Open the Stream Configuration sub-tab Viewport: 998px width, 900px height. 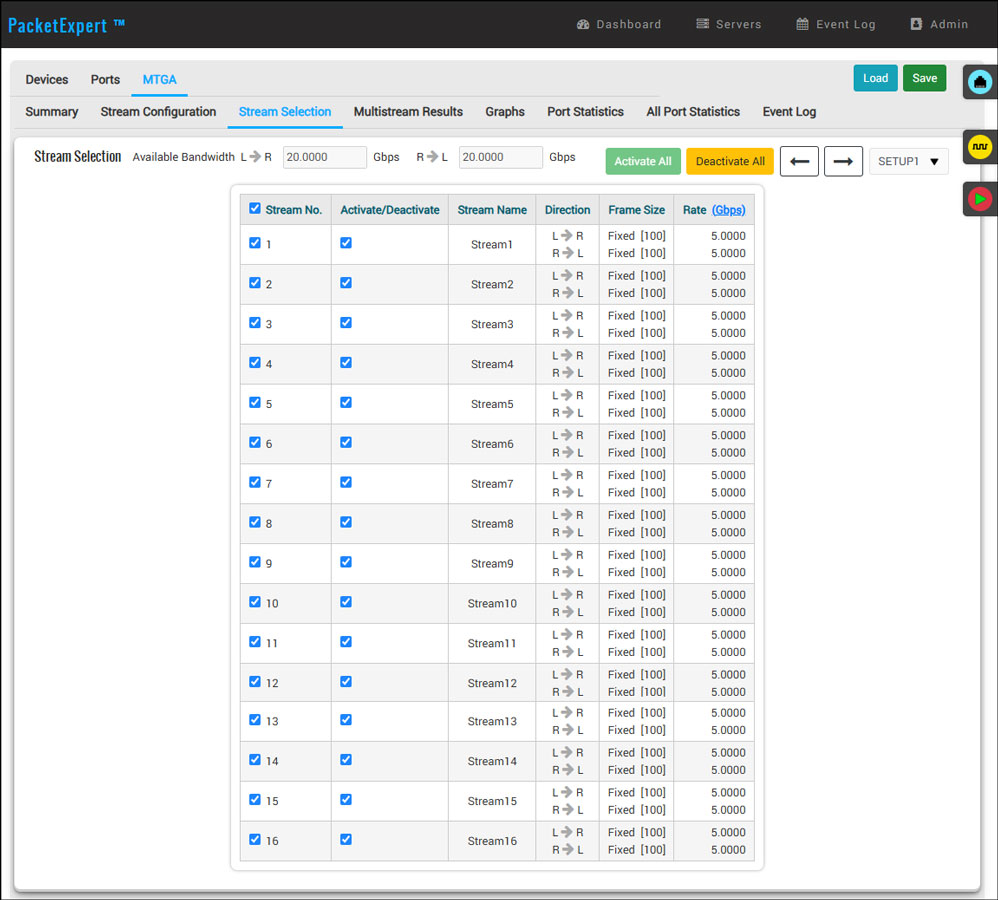point(158,111)
